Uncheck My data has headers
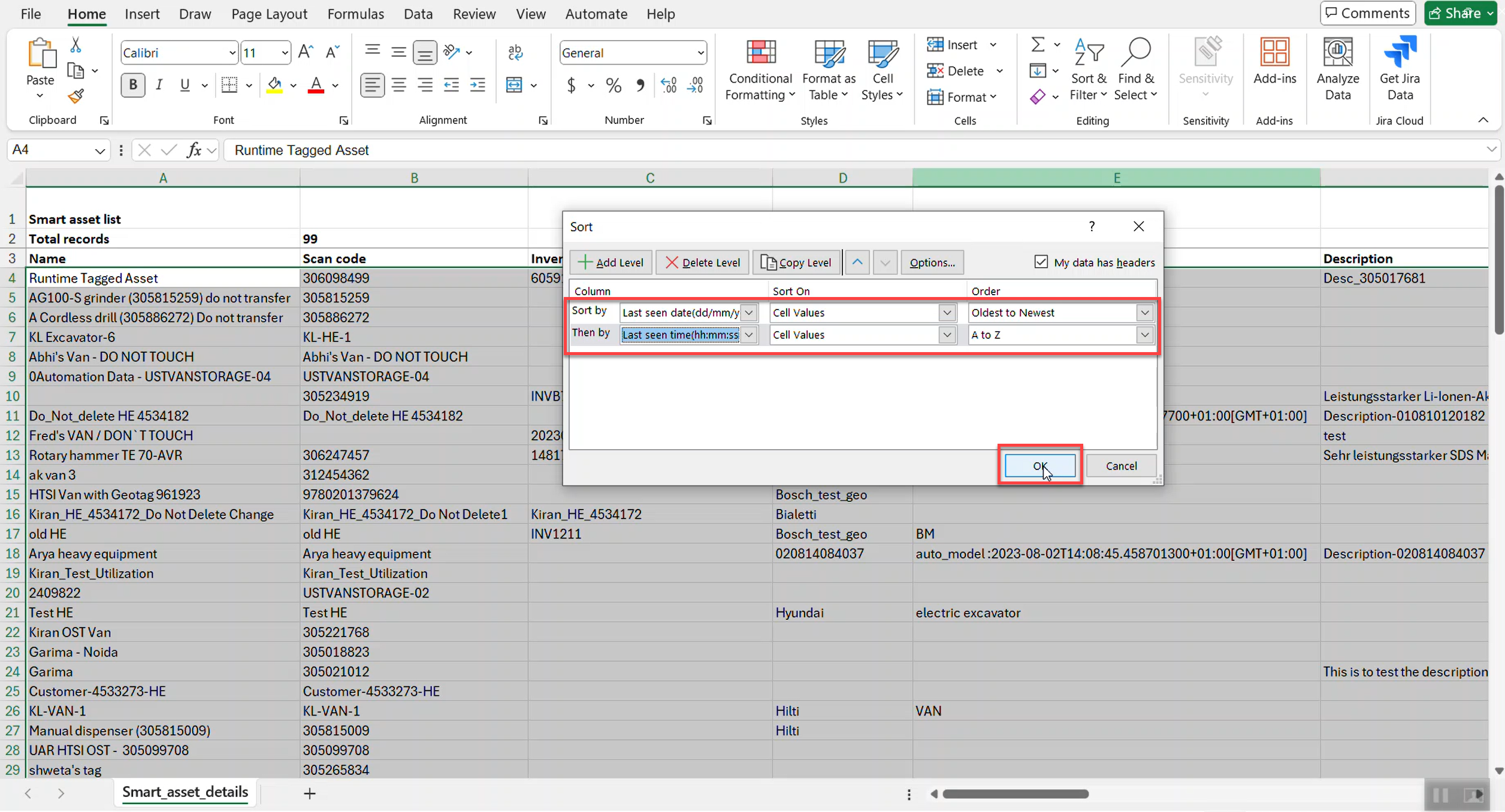Image resolution: width=1505 pixels, height=812 pixels. [x=1041, y=262]
